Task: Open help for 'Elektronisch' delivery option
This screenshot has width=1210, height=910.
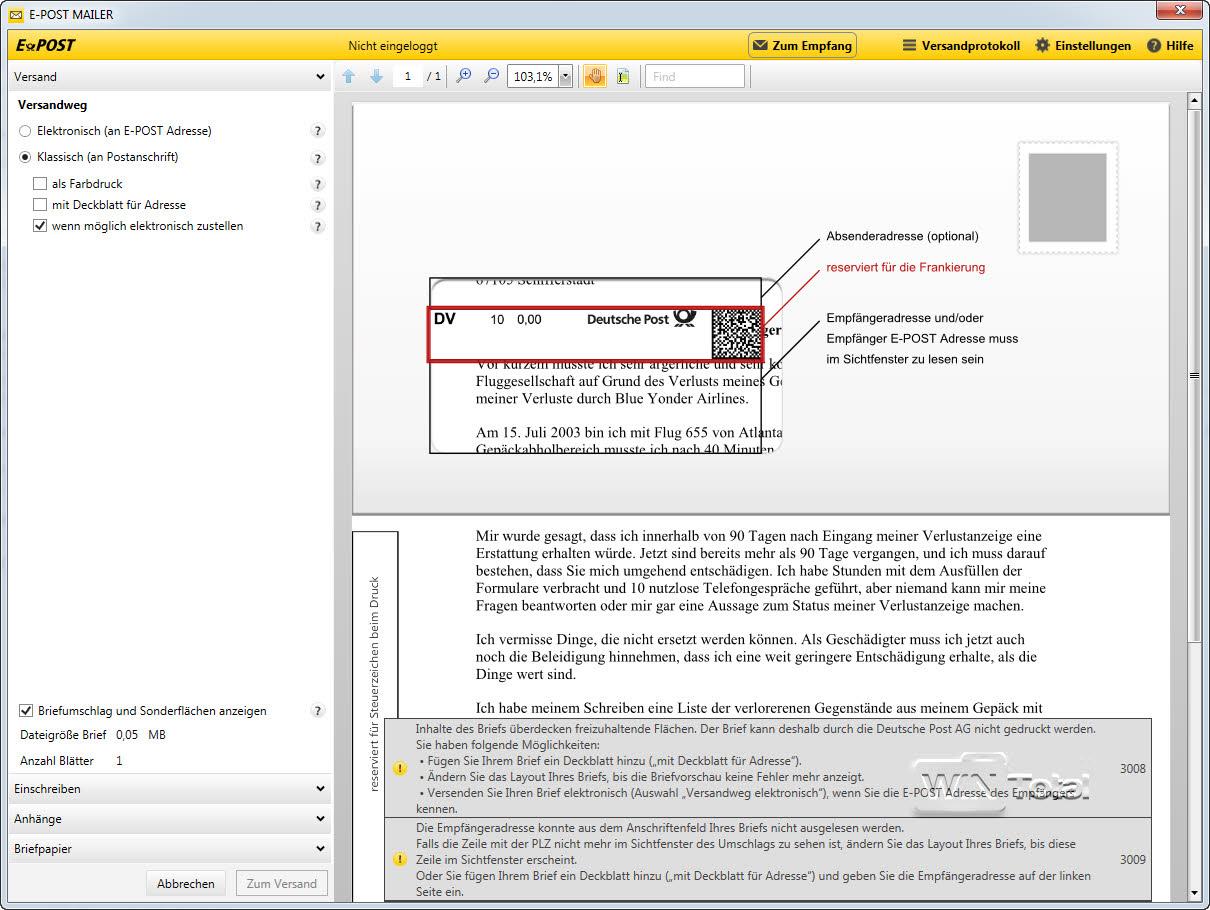Action: 318,131
